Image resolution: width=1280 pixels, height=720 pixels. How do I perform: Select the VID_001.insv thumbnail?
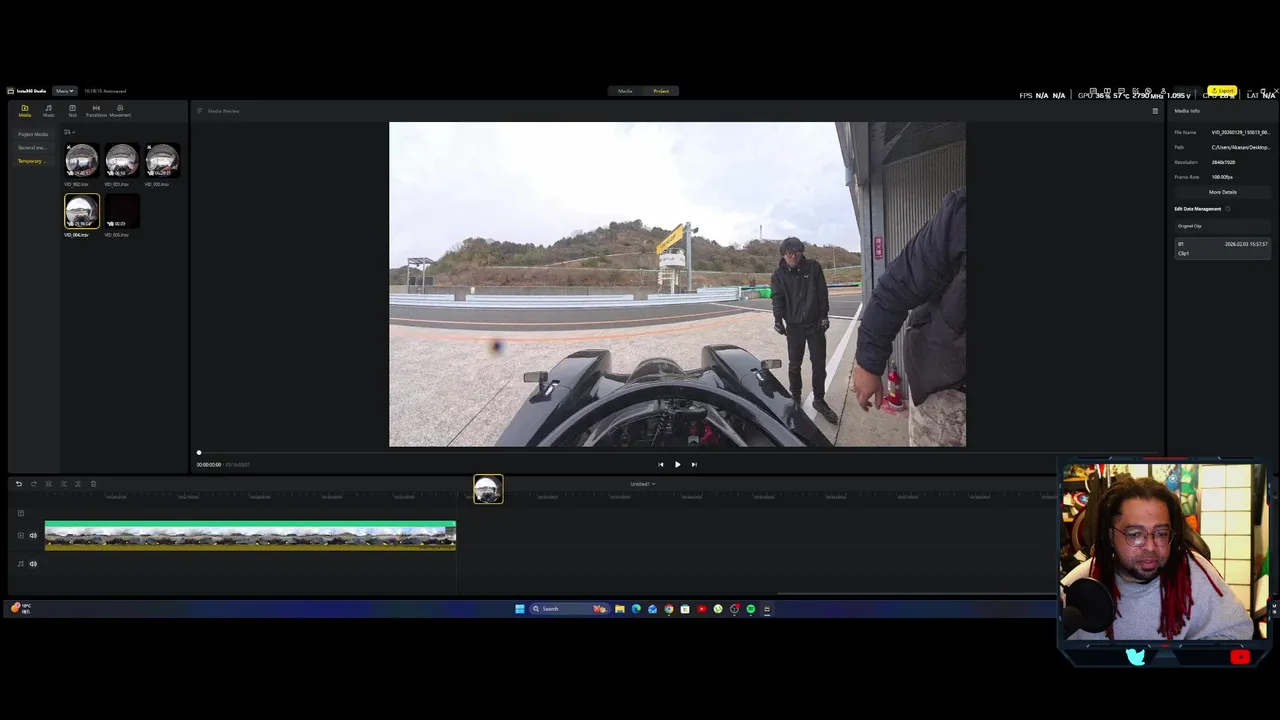[122, 161]
